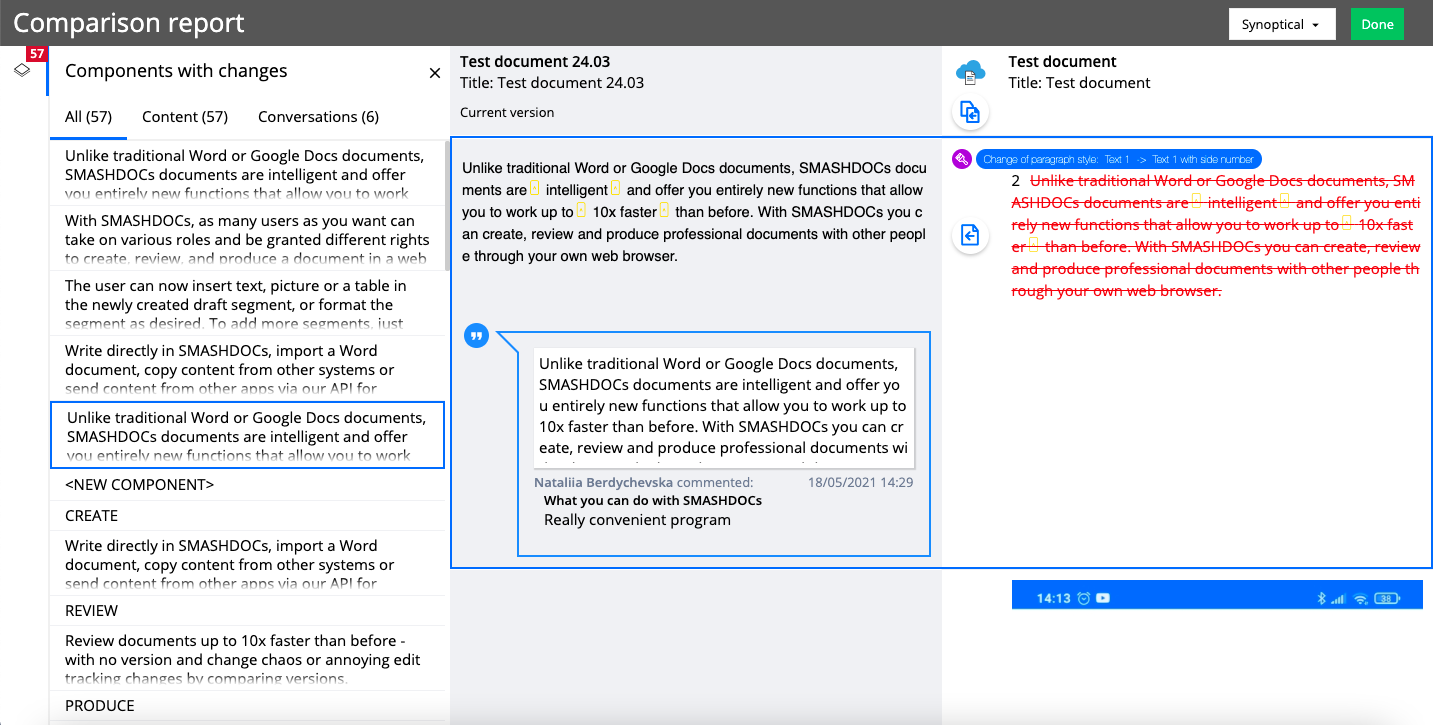Click the 'Title: Test document 24.03' text

coord(552,83)
